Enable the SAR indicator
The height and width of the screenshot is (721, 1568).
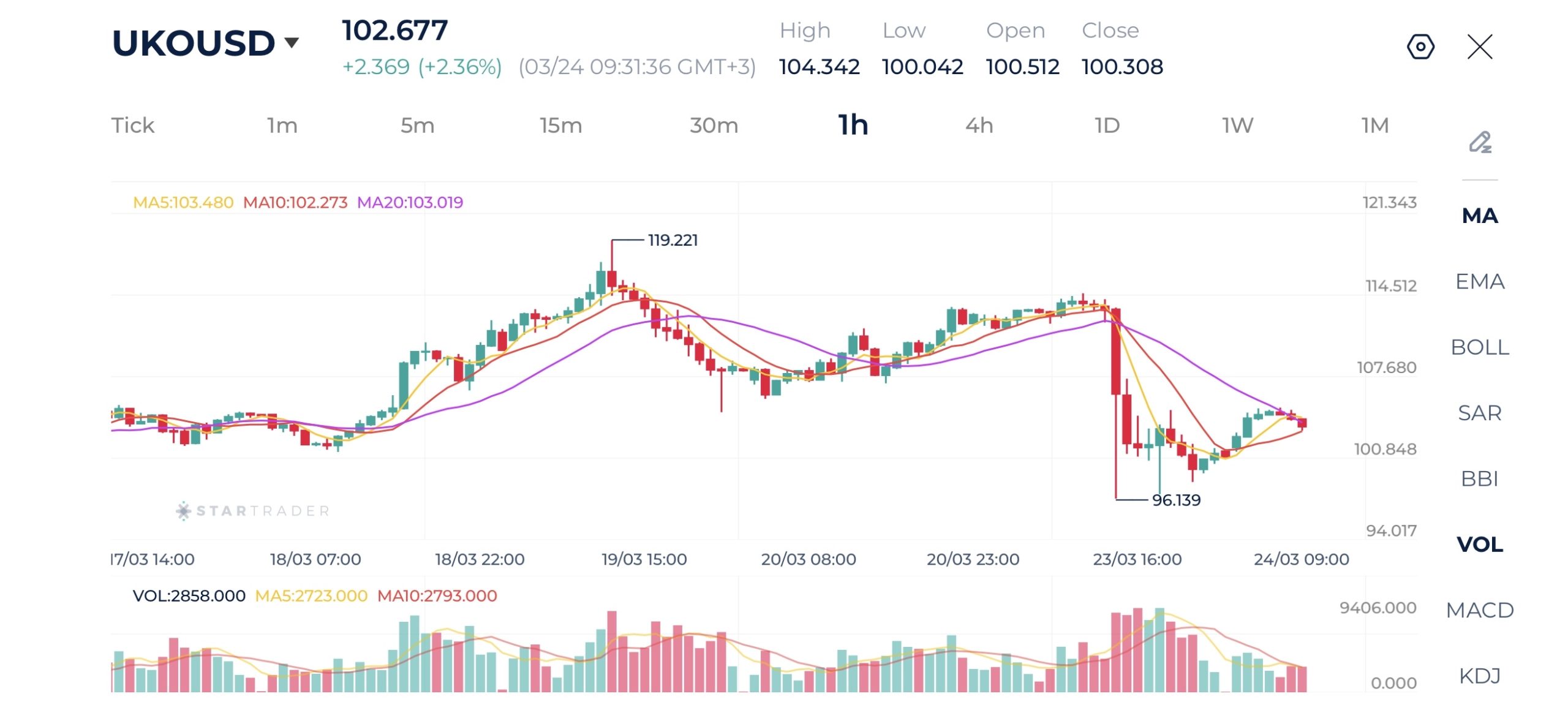point(1479,413)
